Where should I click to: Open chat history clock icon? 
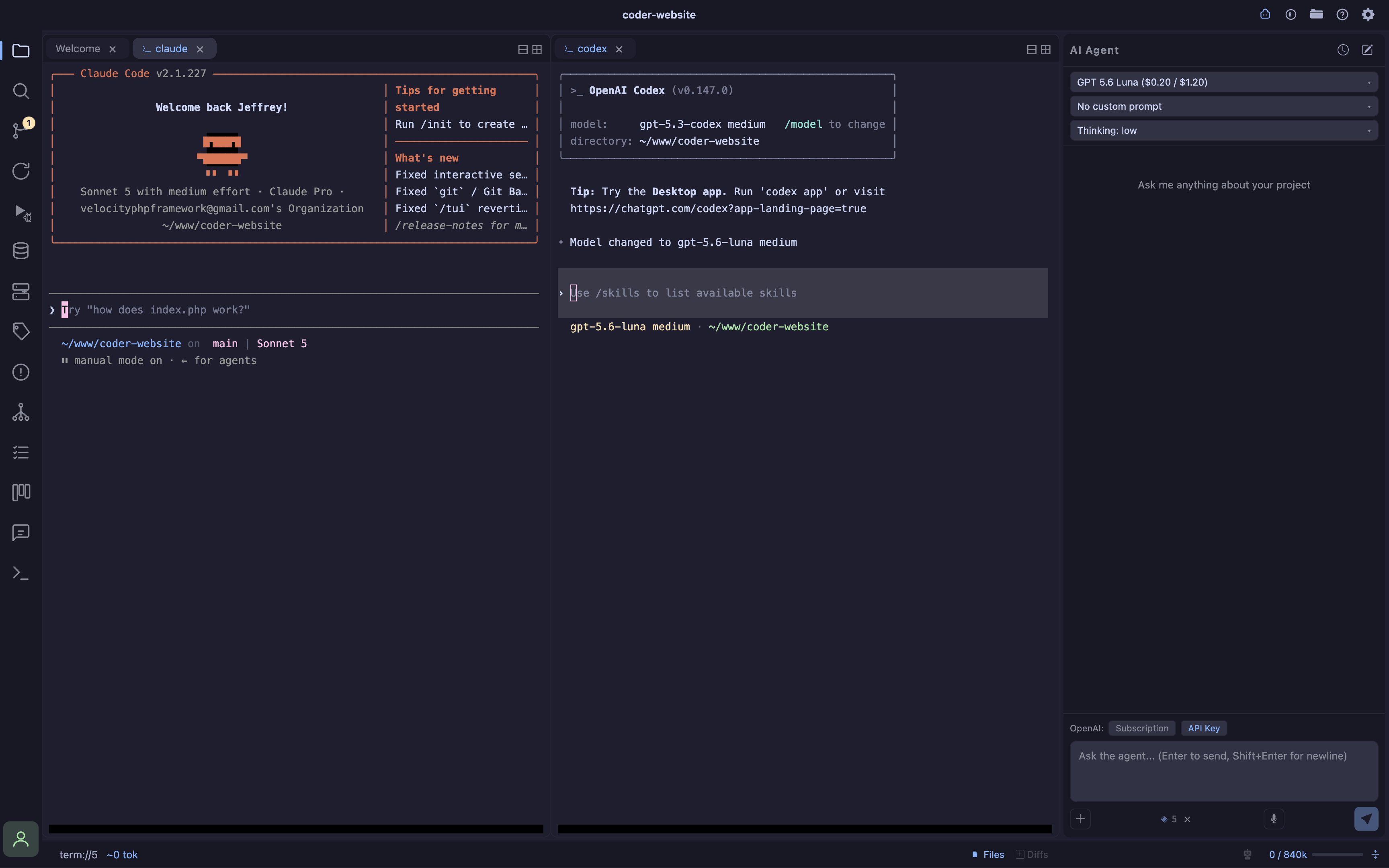click(1342, 50)
